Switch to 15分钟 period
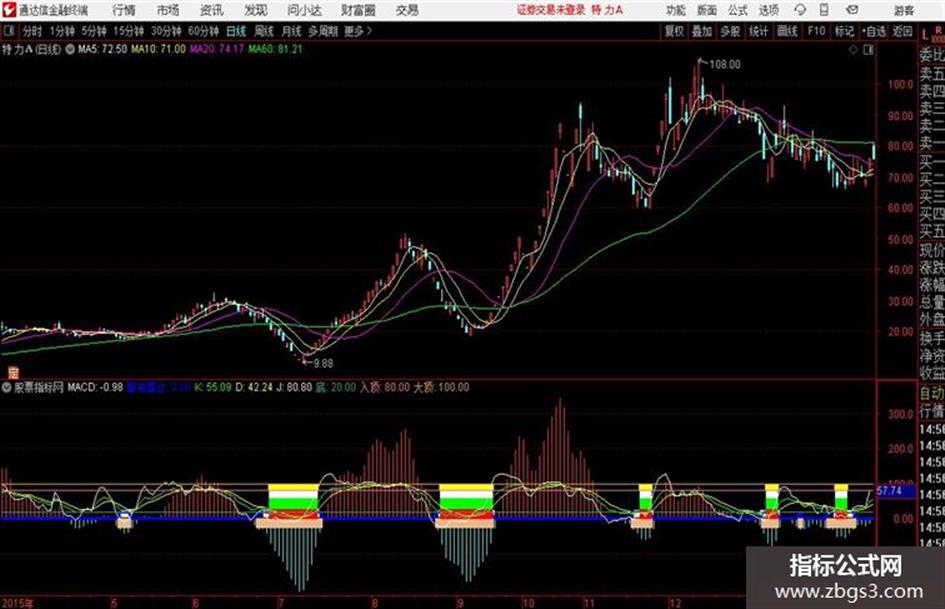The height and width of the screenshot is (609, 945). tap(128, 31)
